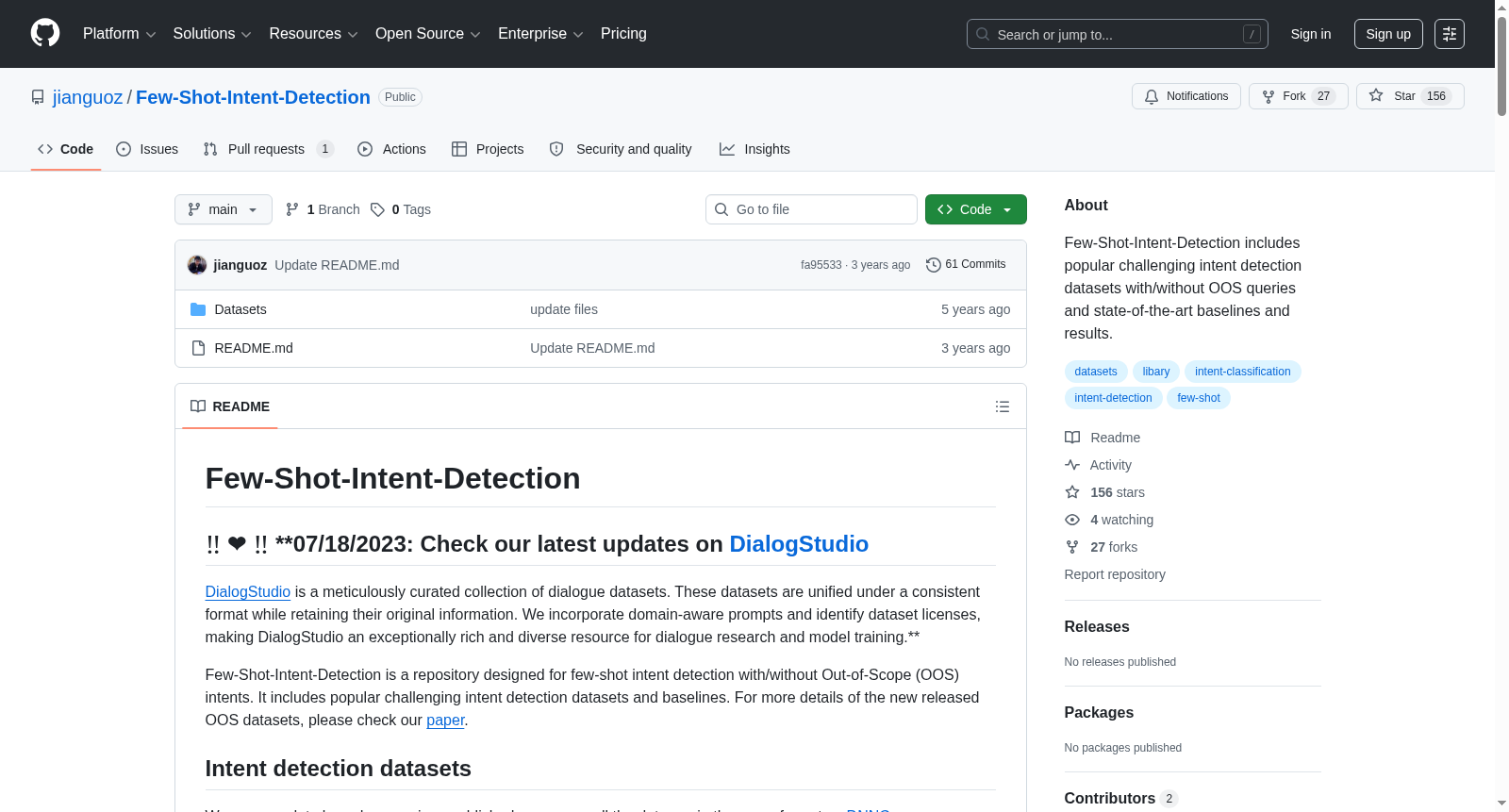Go to the Pricing page
The height and width of the screenshot is (812, 1509).
click(623, 34)
